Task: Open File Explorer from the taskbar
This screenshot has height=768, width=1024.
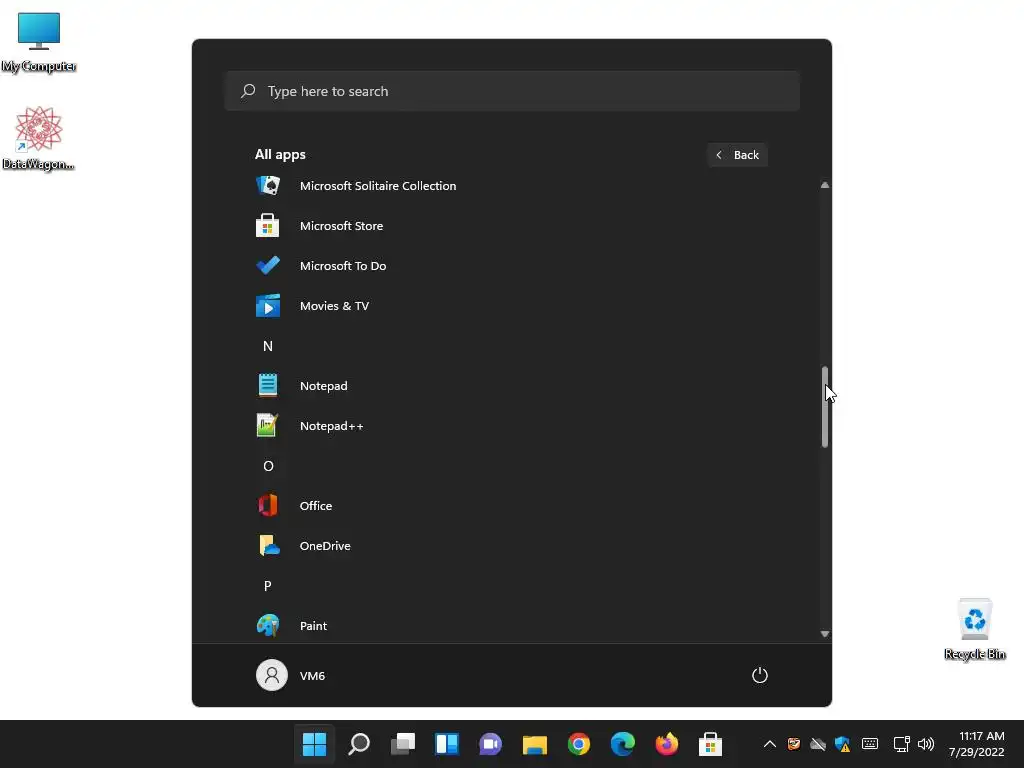Action: [535, 744]
